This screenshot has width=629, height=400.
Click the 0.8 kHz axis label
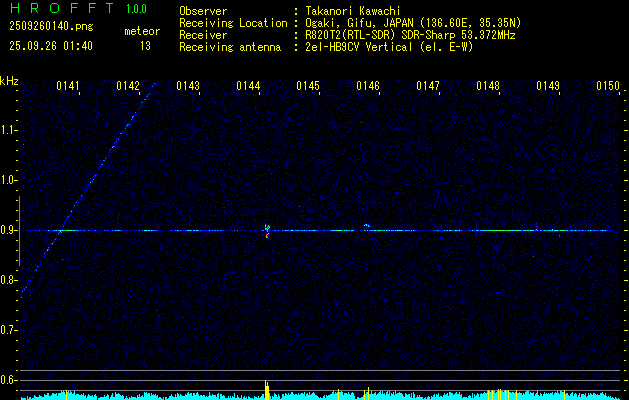click(7, 280)
